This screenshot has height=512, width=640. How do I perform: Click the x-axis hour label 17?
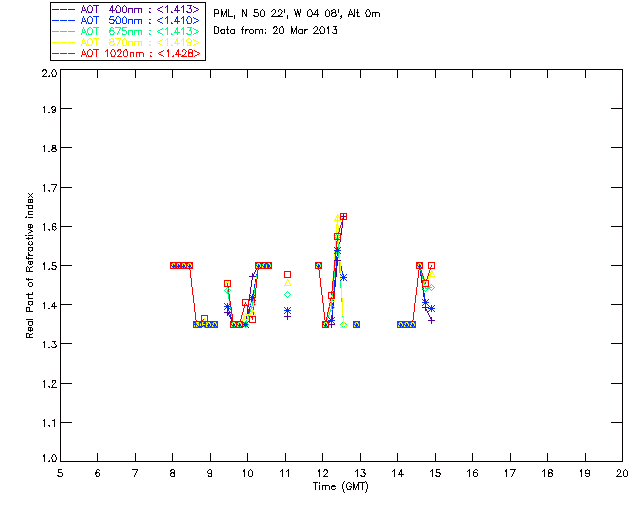pyautogui.click(x=510, y=473)
